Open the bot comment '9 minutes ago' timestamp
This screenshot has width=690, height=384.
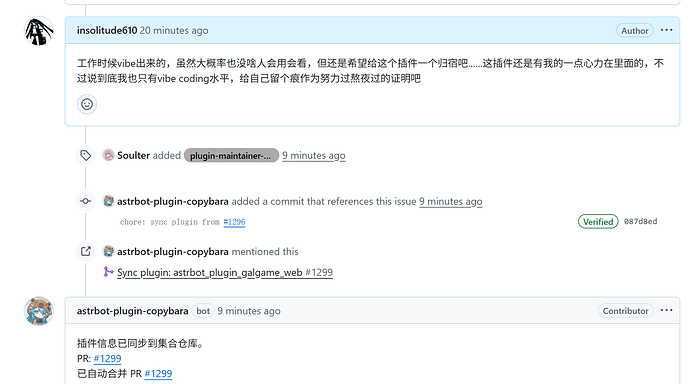(x=249, y=311)
